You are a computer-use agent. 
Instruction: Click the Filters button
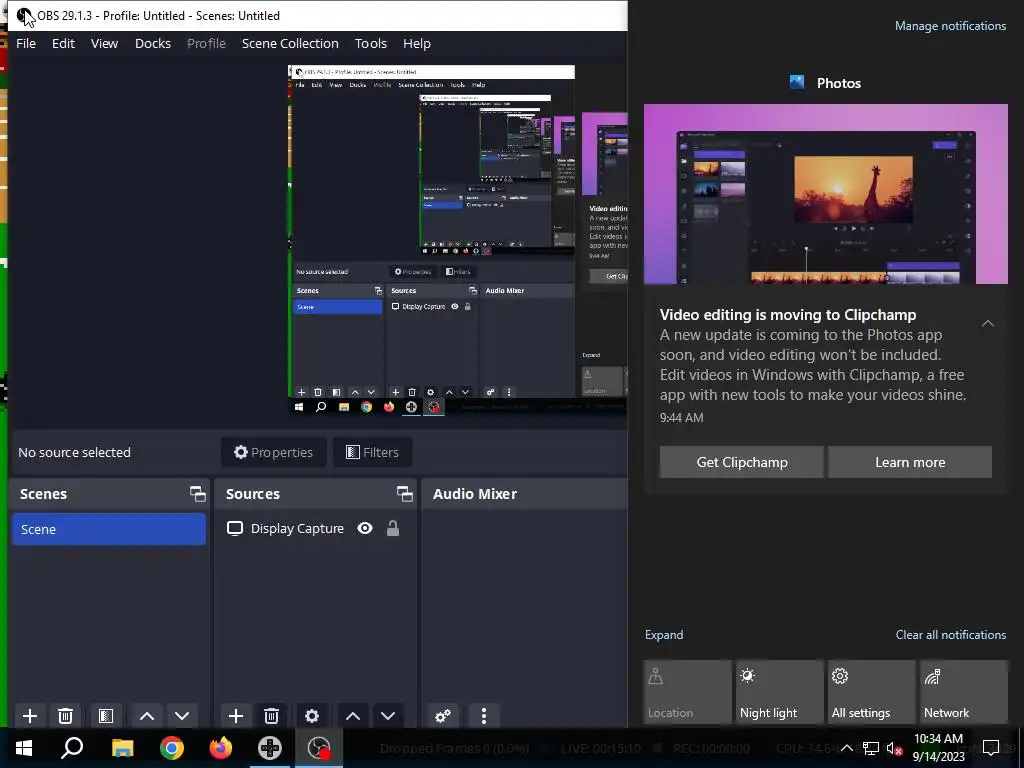[372, 452]
